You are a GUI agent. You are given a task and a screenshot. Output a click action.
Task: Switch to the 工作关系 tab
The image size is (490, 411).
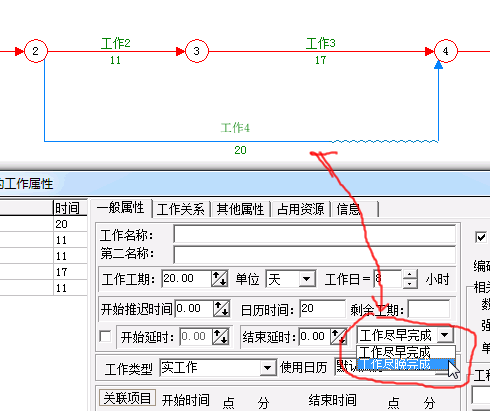click(181, 209)
